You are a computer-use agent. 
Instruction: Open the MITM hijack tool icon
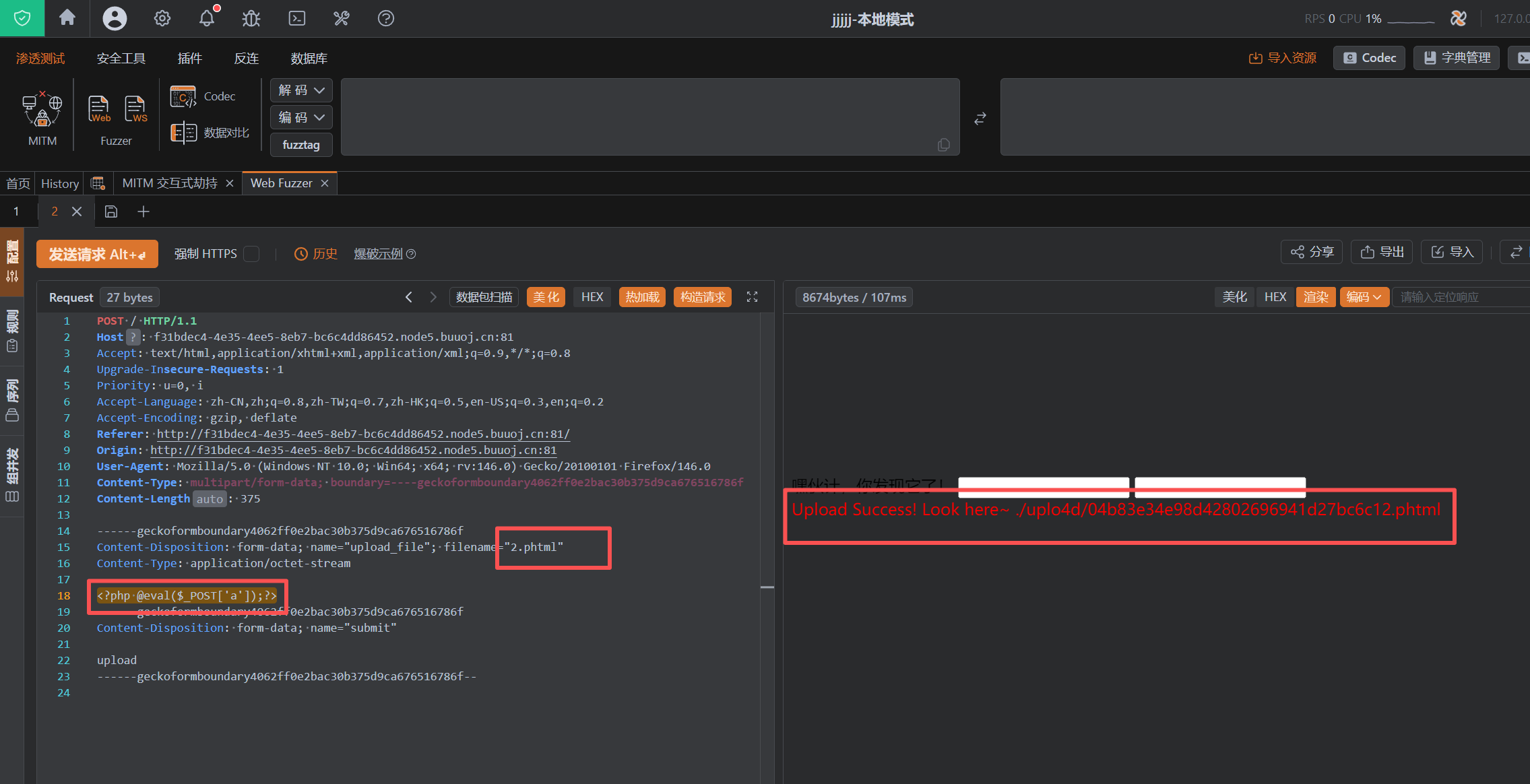tap(42, 110)
